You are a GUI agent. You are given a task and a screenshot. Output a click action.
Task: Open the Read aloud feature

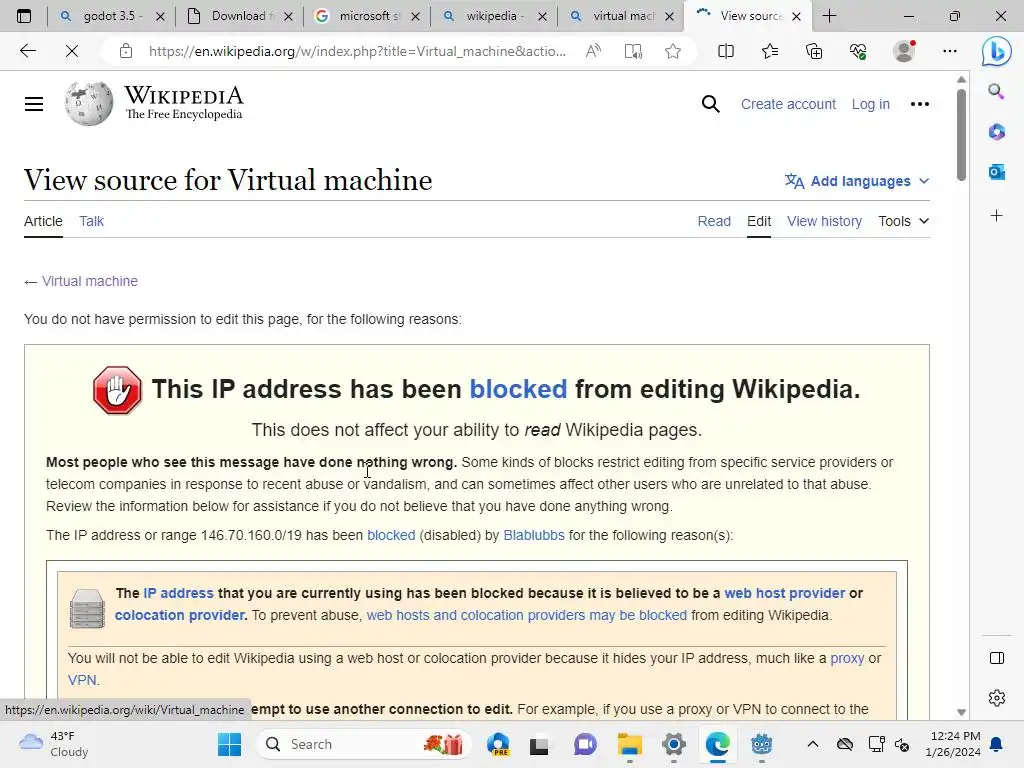593,51
